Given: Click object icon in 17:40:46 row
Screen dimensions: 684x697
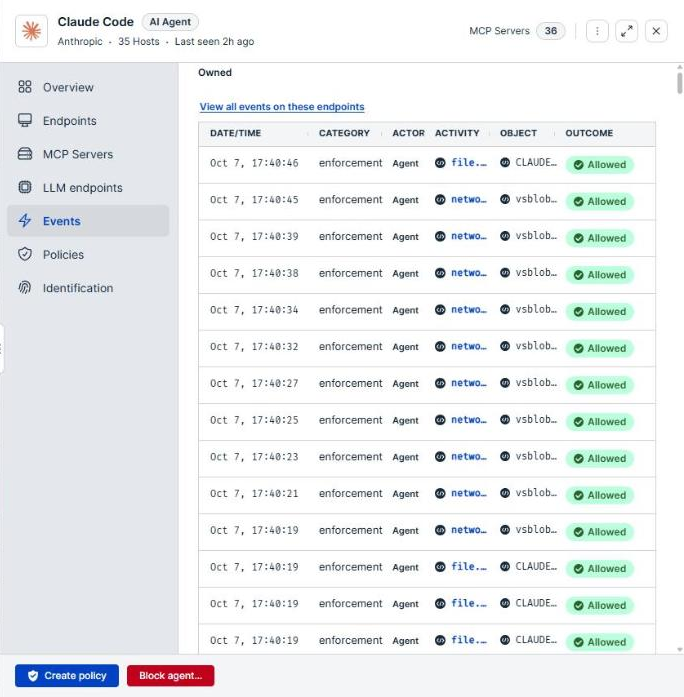Looking at the screenshot, I should tap(505, 163).
